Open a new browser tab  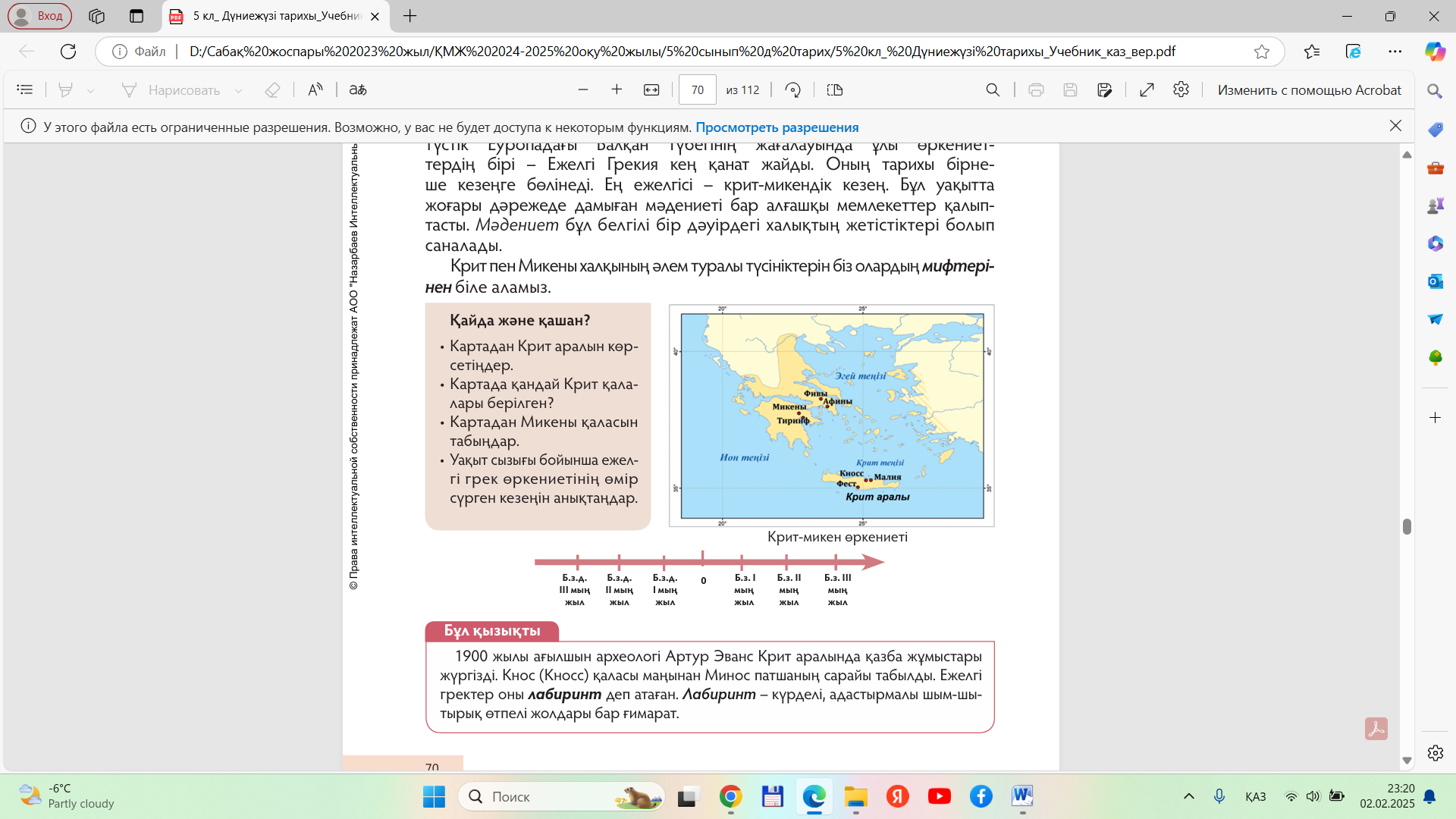410,16
